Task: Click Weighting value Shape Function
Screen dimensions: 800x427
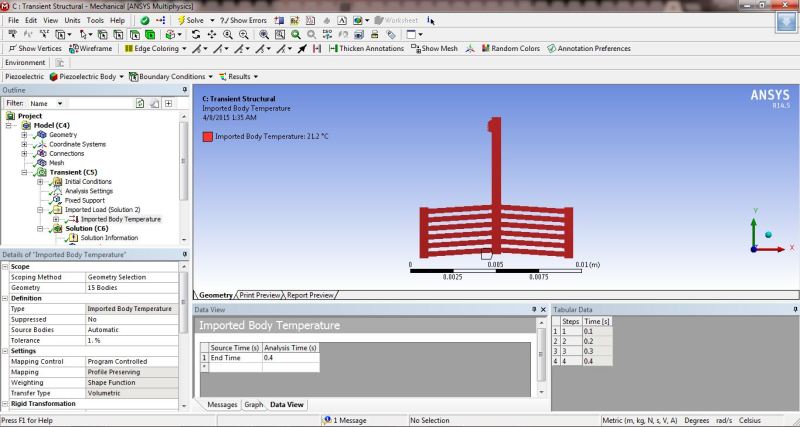Action: 132,383
